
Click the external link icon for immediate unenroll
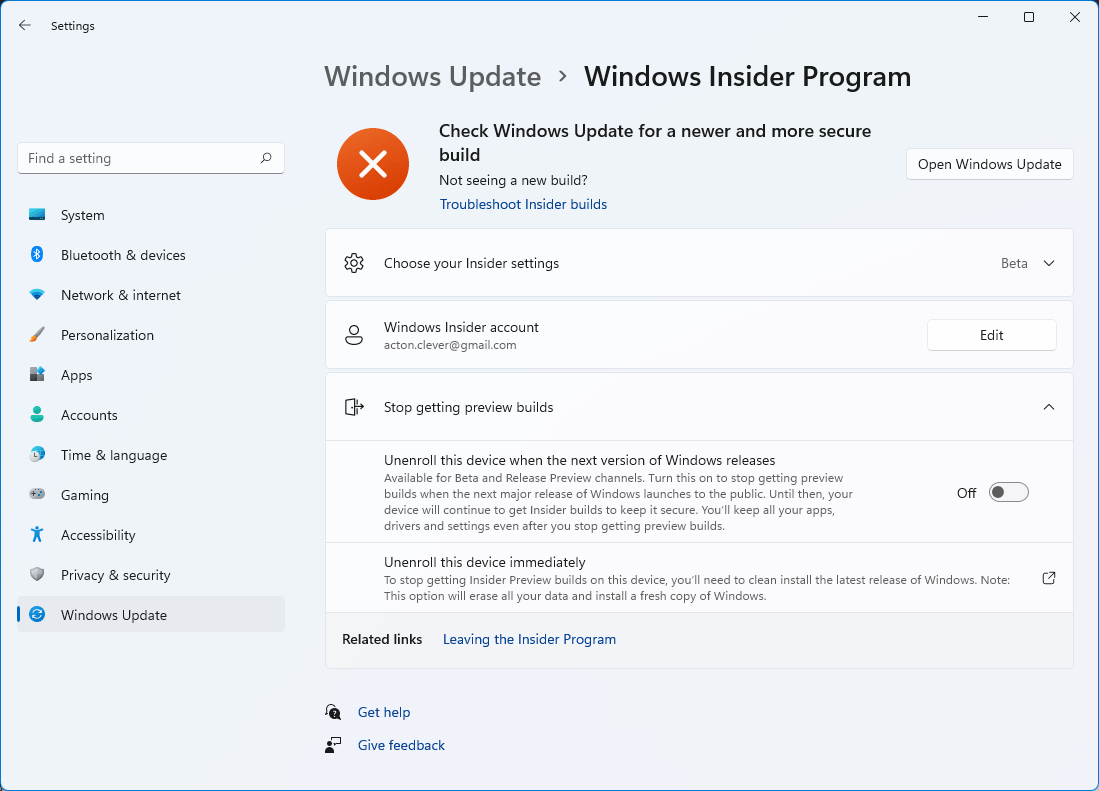pos(1049,578)
